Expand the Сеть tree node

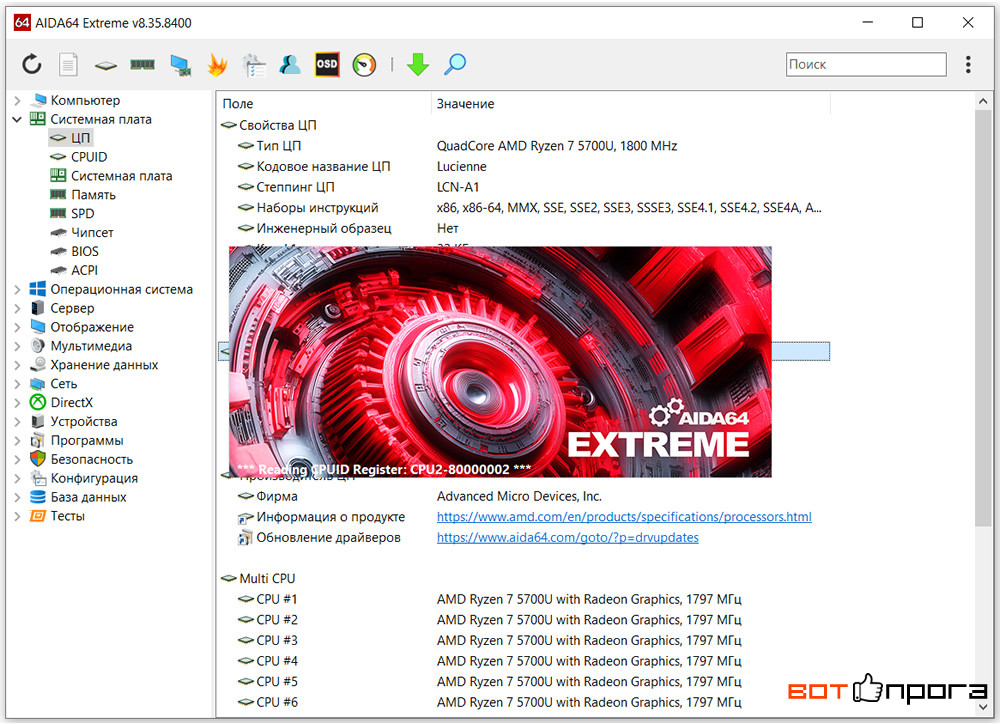(x=17, y=384)
